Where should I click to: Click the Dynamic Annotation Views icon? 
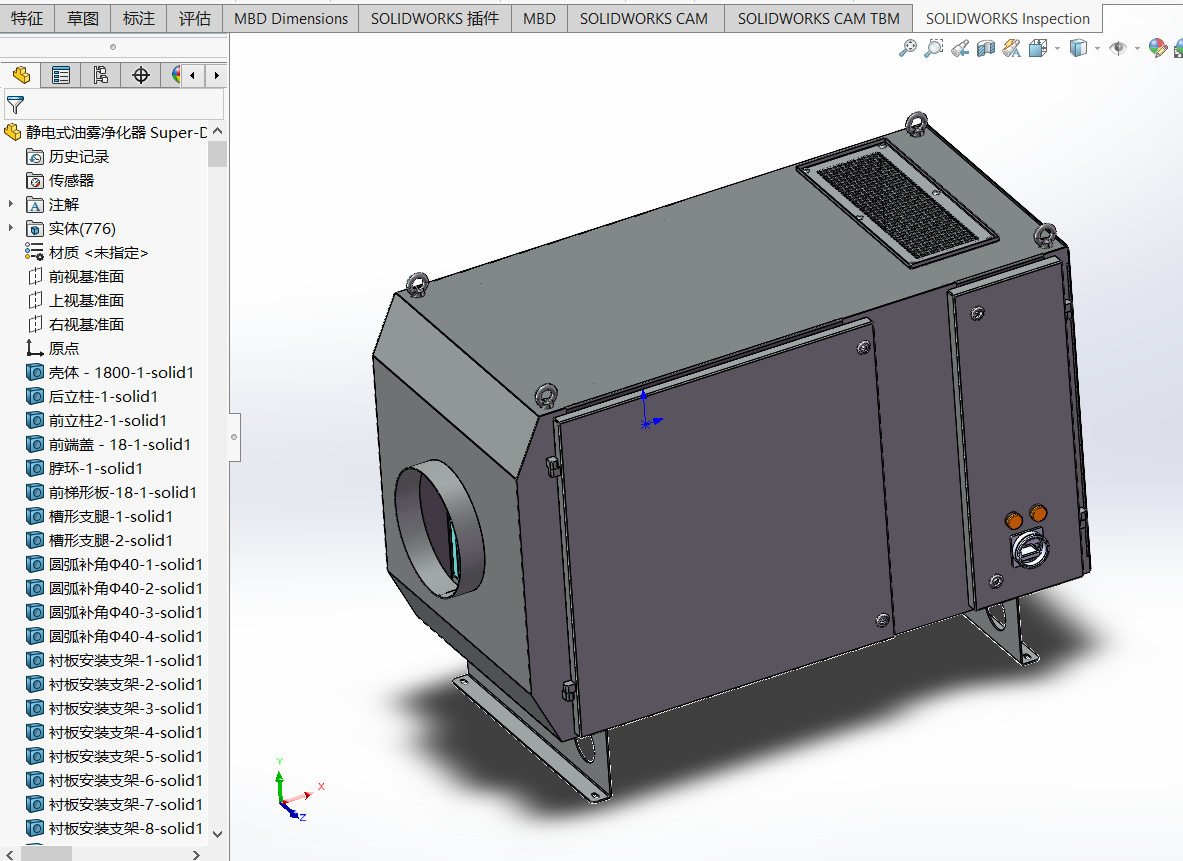click(1011, 48)
